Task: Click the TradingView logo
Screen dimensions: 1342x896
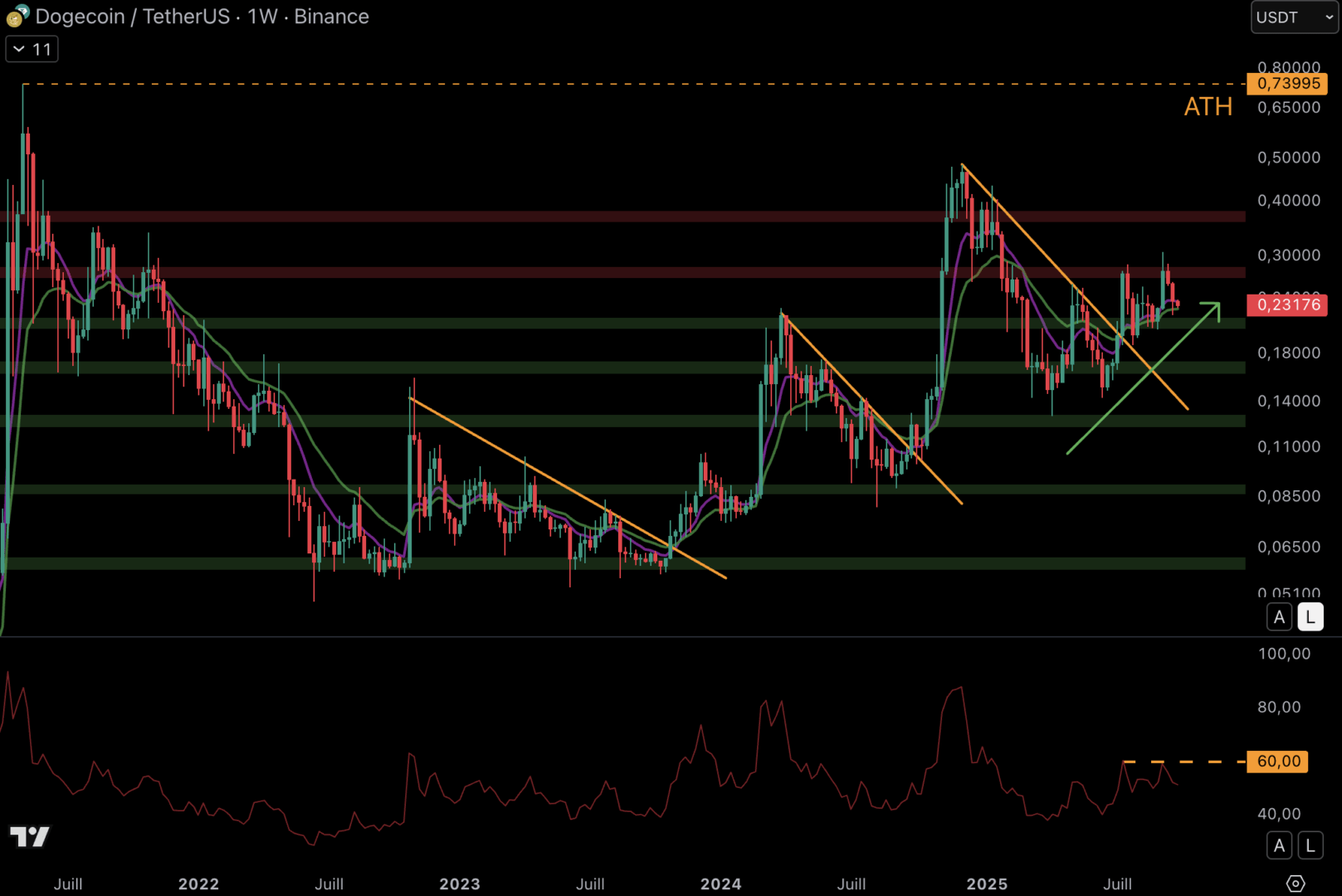Action: pyautogui.click(x=30, y=836)
